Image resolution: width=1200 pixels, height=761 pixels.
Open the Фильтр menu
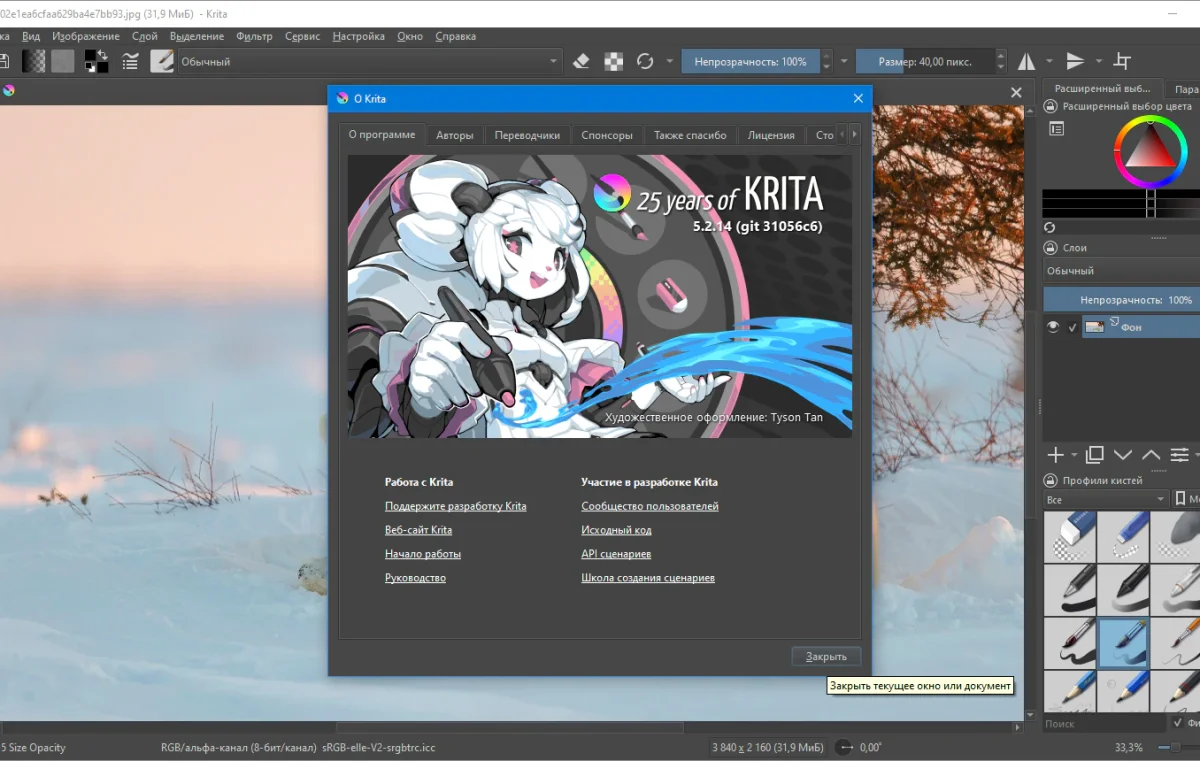point(254,36)
